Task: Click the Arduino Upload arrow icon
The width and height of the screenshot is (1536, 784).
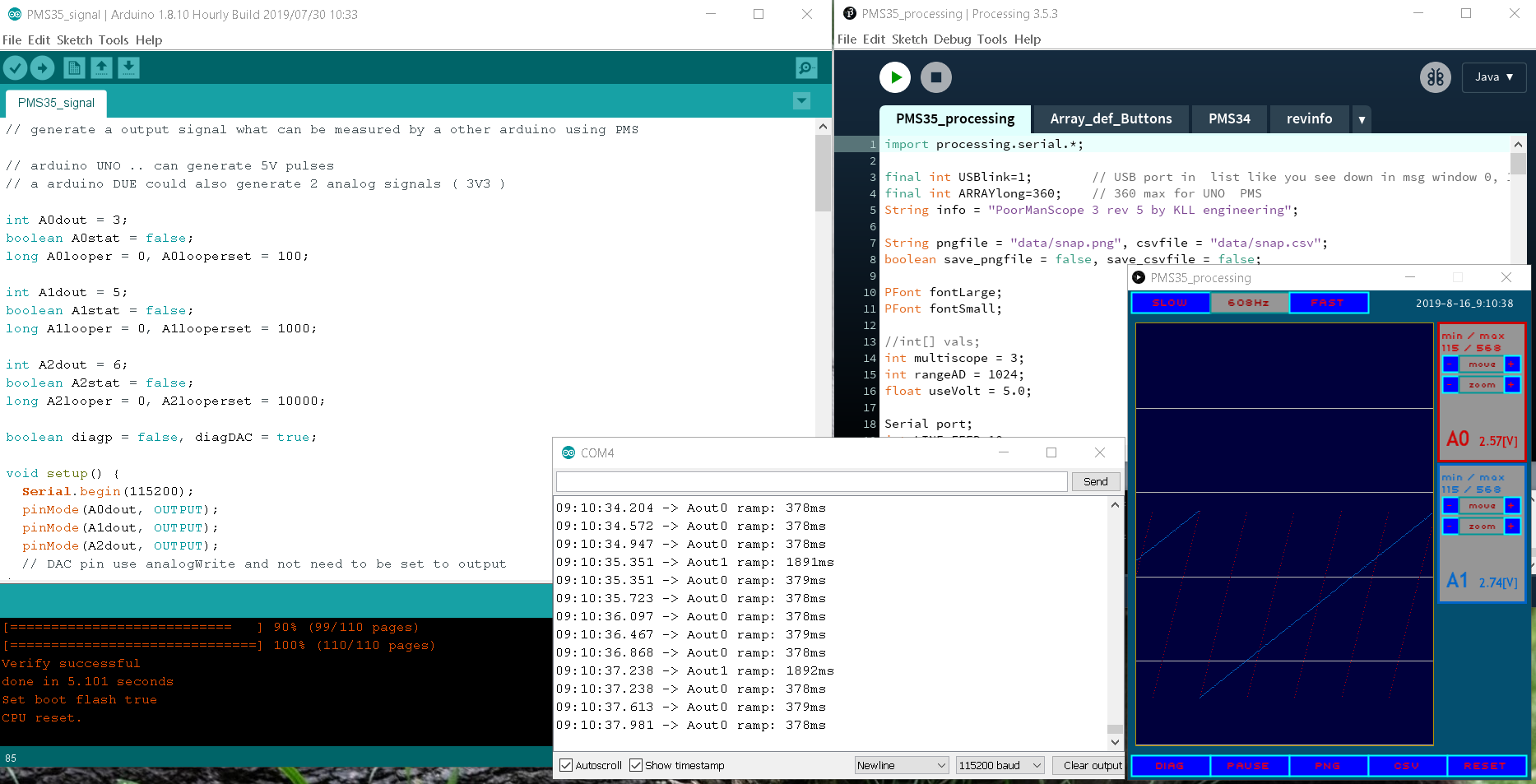Action: pos(43,68)
